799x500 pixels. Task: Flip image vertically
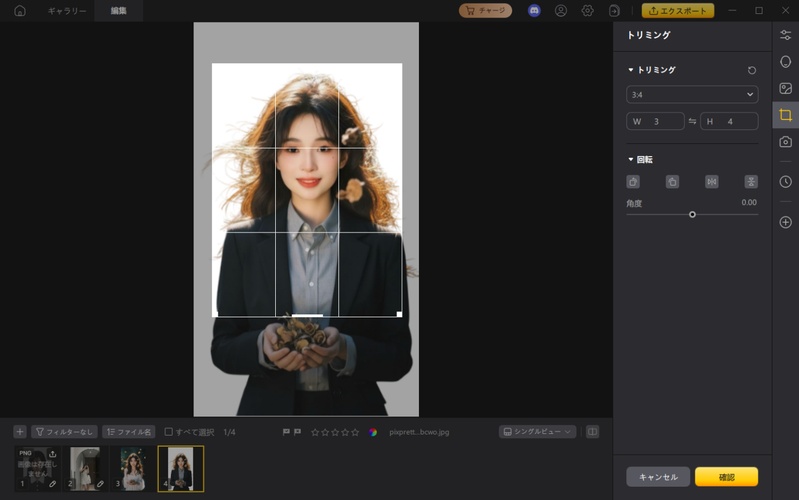(x=751, y=181)
